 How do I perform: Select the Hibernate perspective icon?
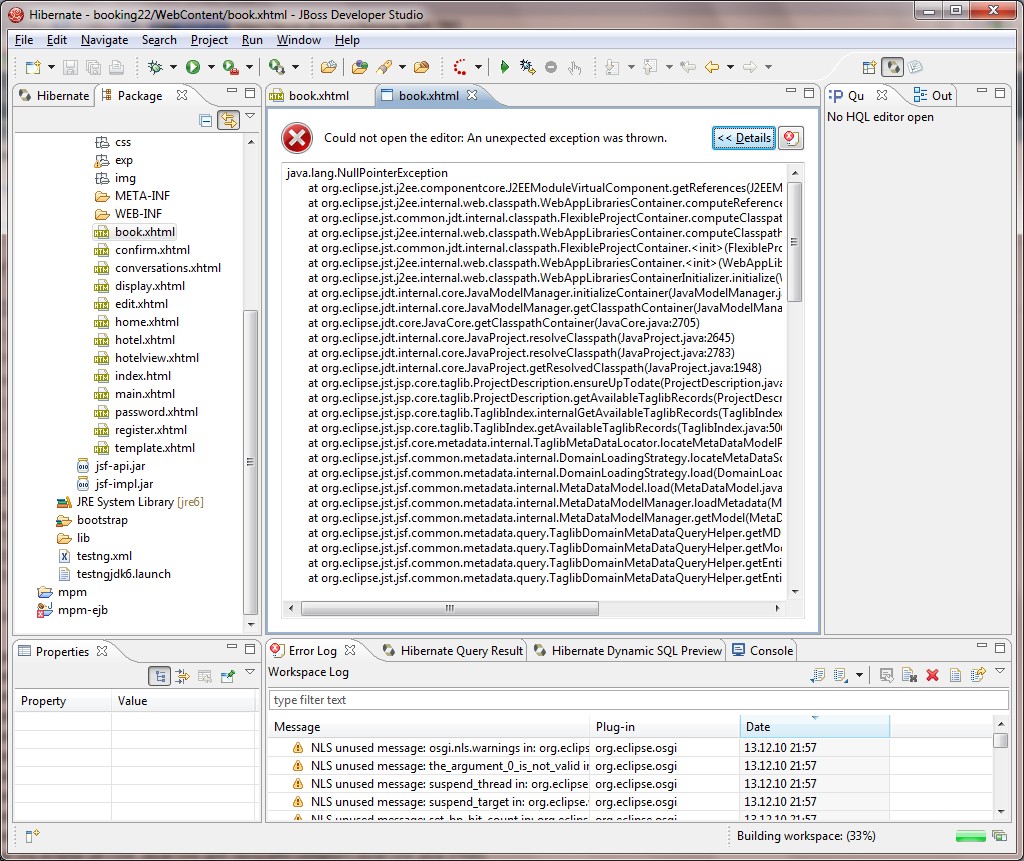pyautogui.click(x=893, y=67)
